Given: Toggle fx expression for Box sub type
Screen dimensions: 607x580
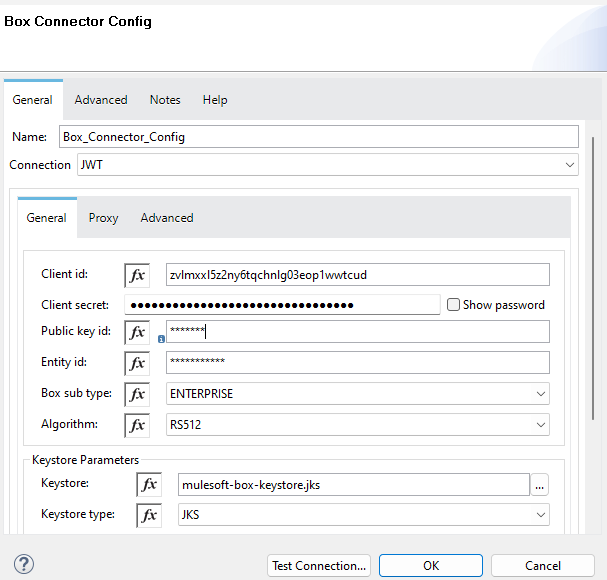Looking at the screenshot, I should (x=137, y=394).
